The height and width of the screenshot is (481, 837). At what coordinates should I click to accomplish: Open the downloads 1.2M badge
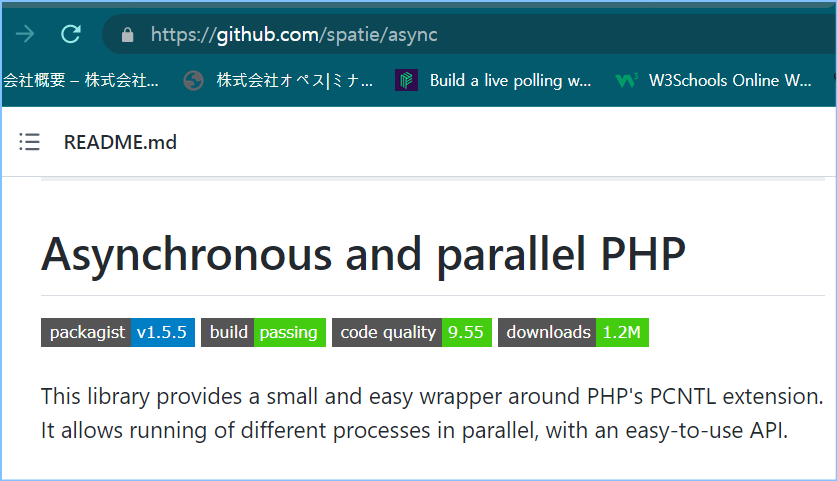click(x=573, y=332)
